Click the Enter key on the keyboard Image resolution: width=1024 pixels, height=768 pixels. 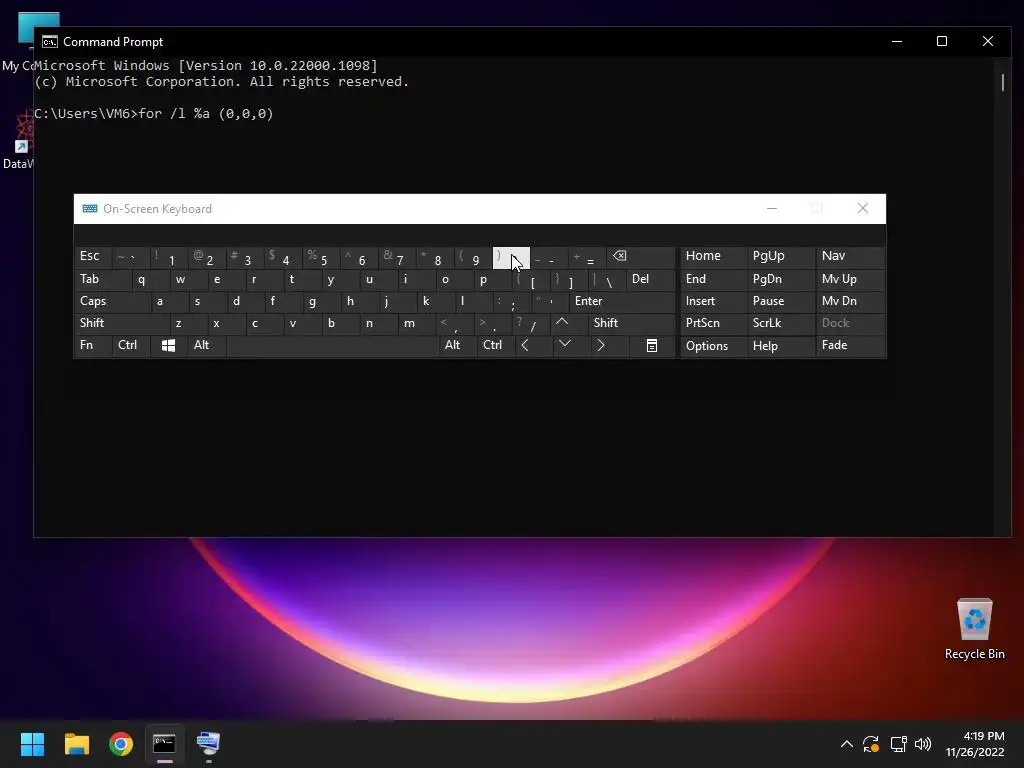tap(622, 301)
